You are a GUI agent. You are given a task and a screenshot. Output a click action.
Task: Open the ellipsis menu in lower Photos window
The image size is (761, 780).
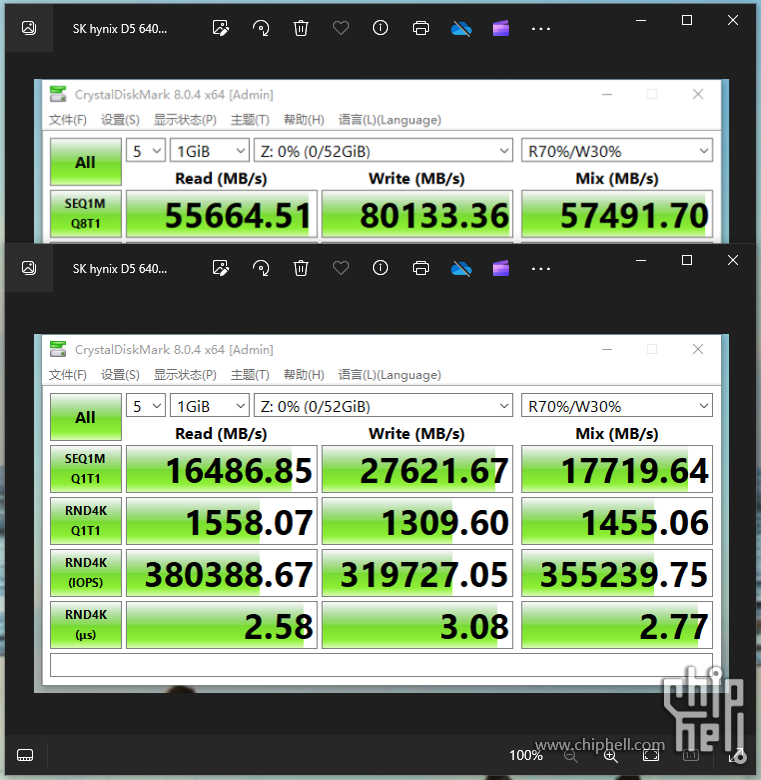click(541, 269)
